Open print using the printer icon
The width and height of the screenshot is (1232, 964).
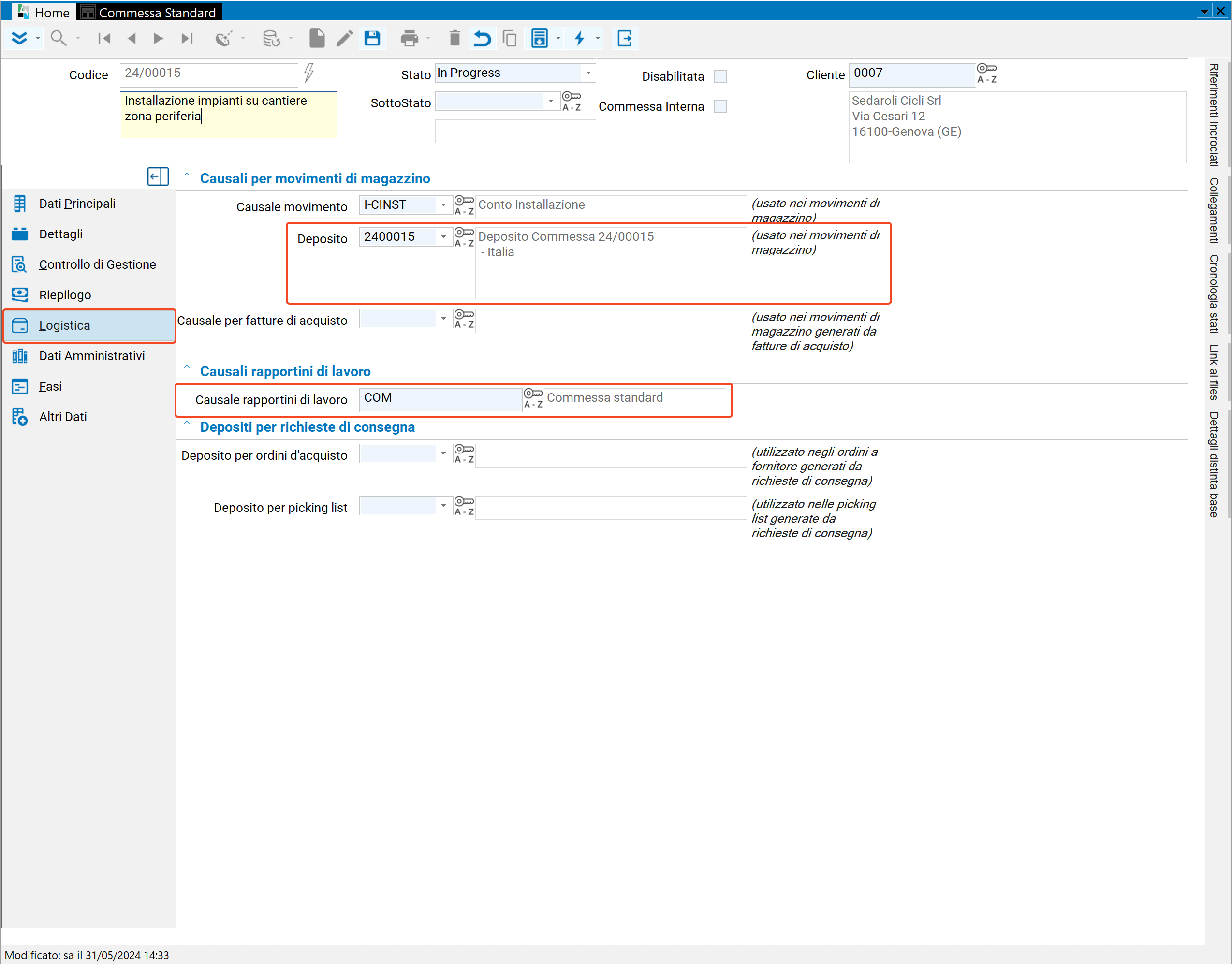(x=409, y=38)
